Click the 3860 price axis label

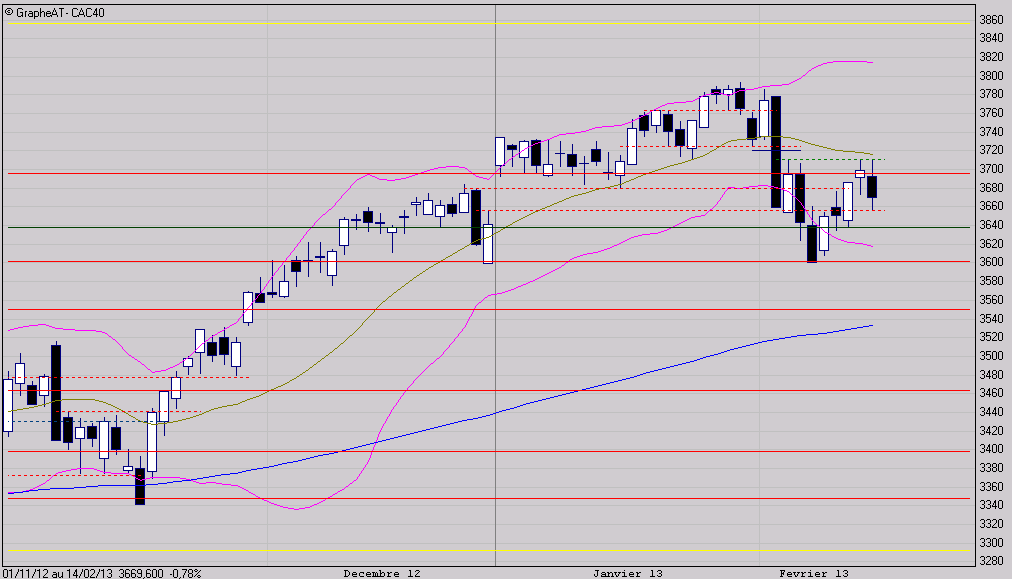991,20
